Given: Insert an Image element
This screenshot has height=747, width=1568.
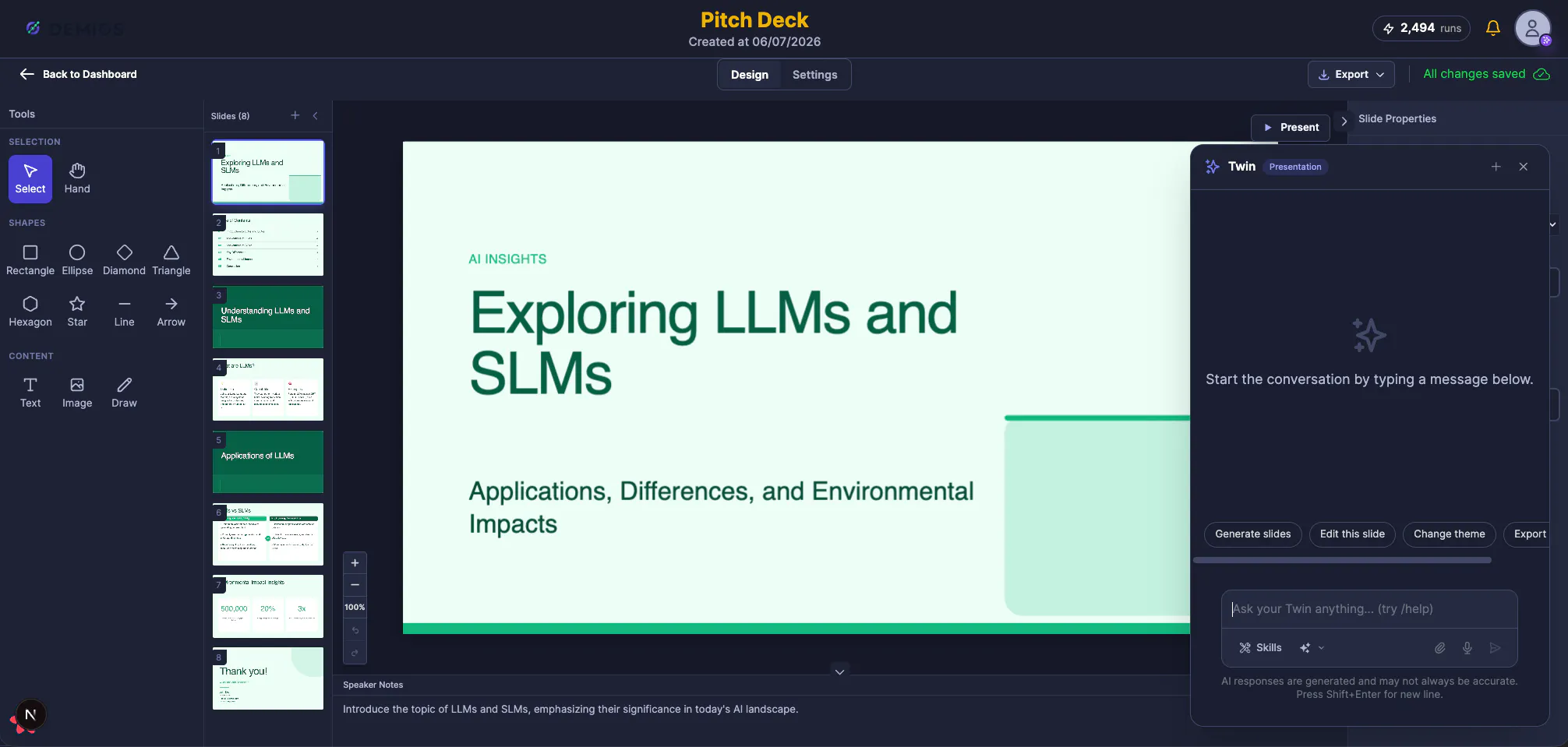Looking at the screenshot, I should pyautogui.click(x=77, y=393).
